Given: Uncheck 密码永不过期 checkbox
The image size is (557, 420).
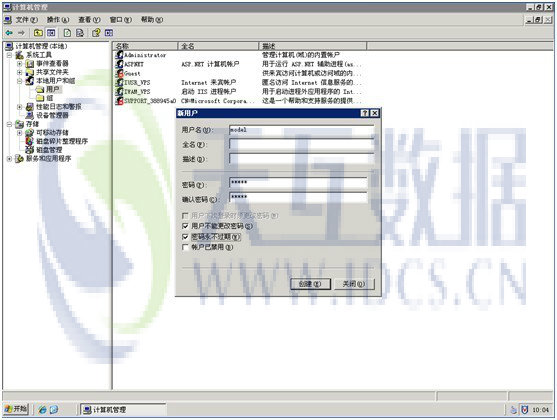Looking at the screenshot, I should coord(185,237).
